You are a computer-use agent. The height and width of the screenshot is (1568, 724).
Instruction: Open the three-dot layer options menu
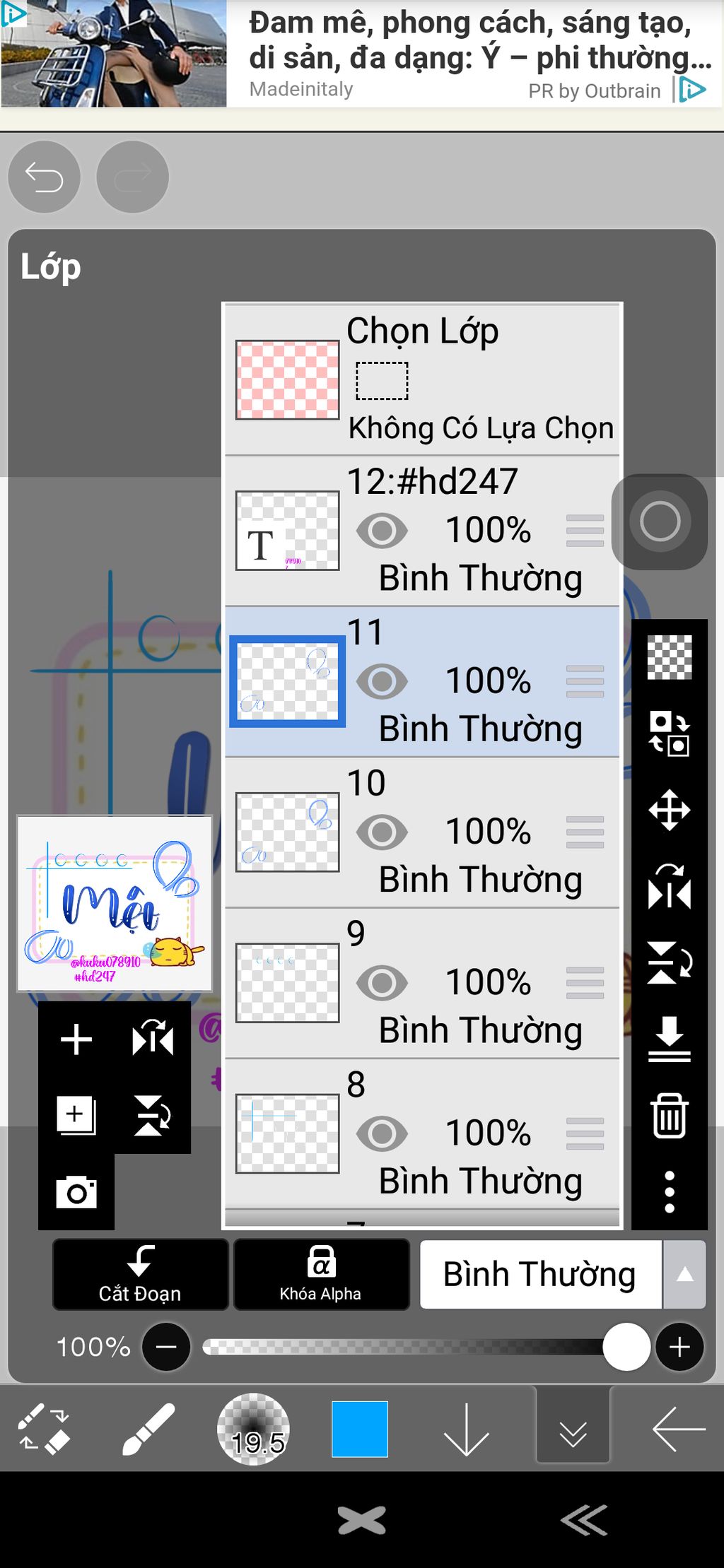coord(669,1192)
